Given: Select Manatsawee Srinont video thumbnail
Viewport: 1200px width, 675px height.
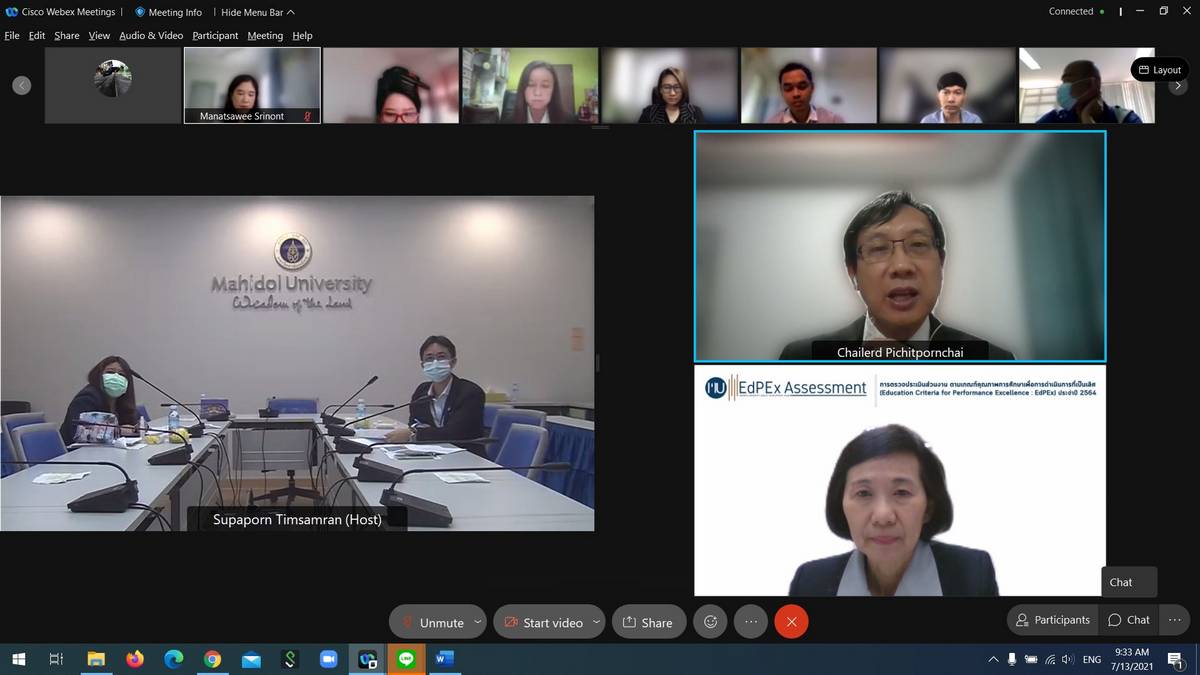Looking at the screenshot, I should pos(252,85).
